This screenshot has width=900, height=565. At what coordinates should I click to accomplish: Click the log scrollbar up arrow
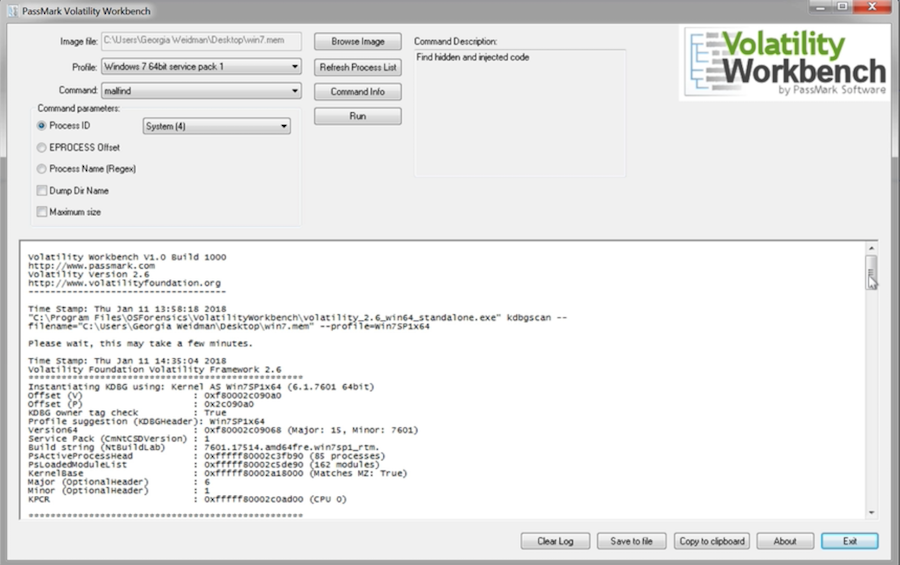pyautogui.click(x=871, y=248)
